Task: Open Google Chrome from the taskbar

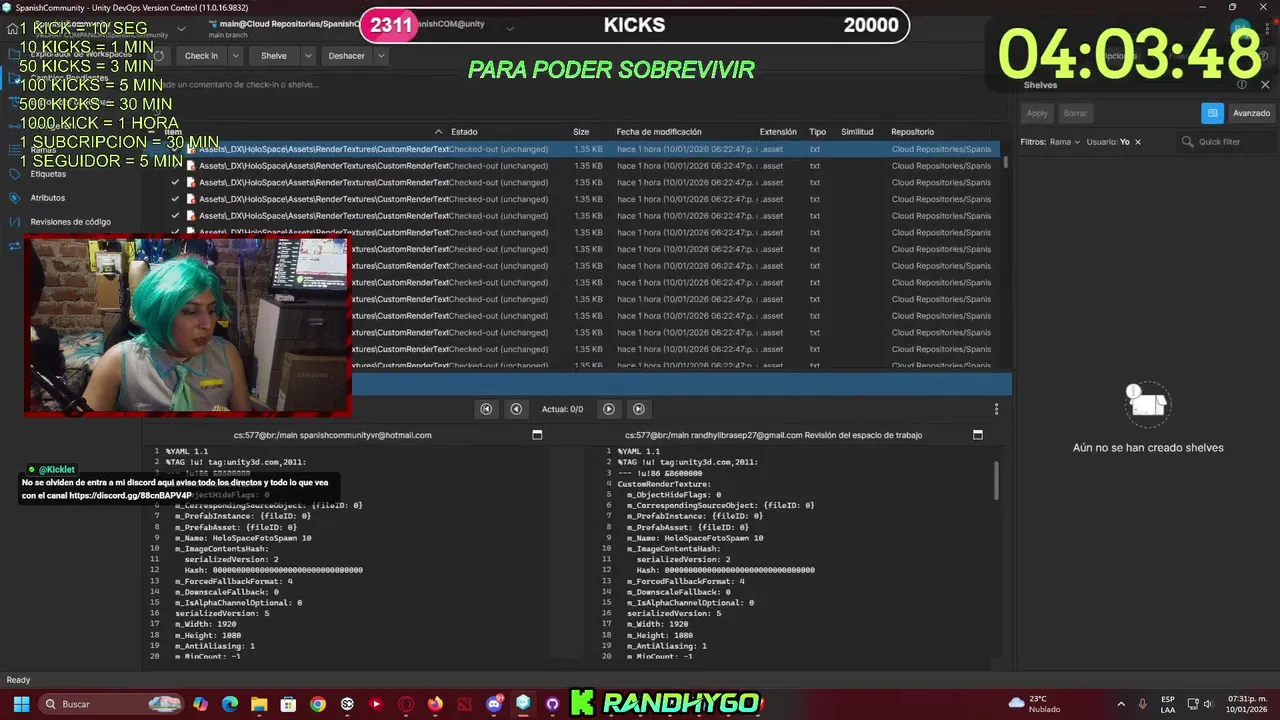Action: click(x=318, y=704)
